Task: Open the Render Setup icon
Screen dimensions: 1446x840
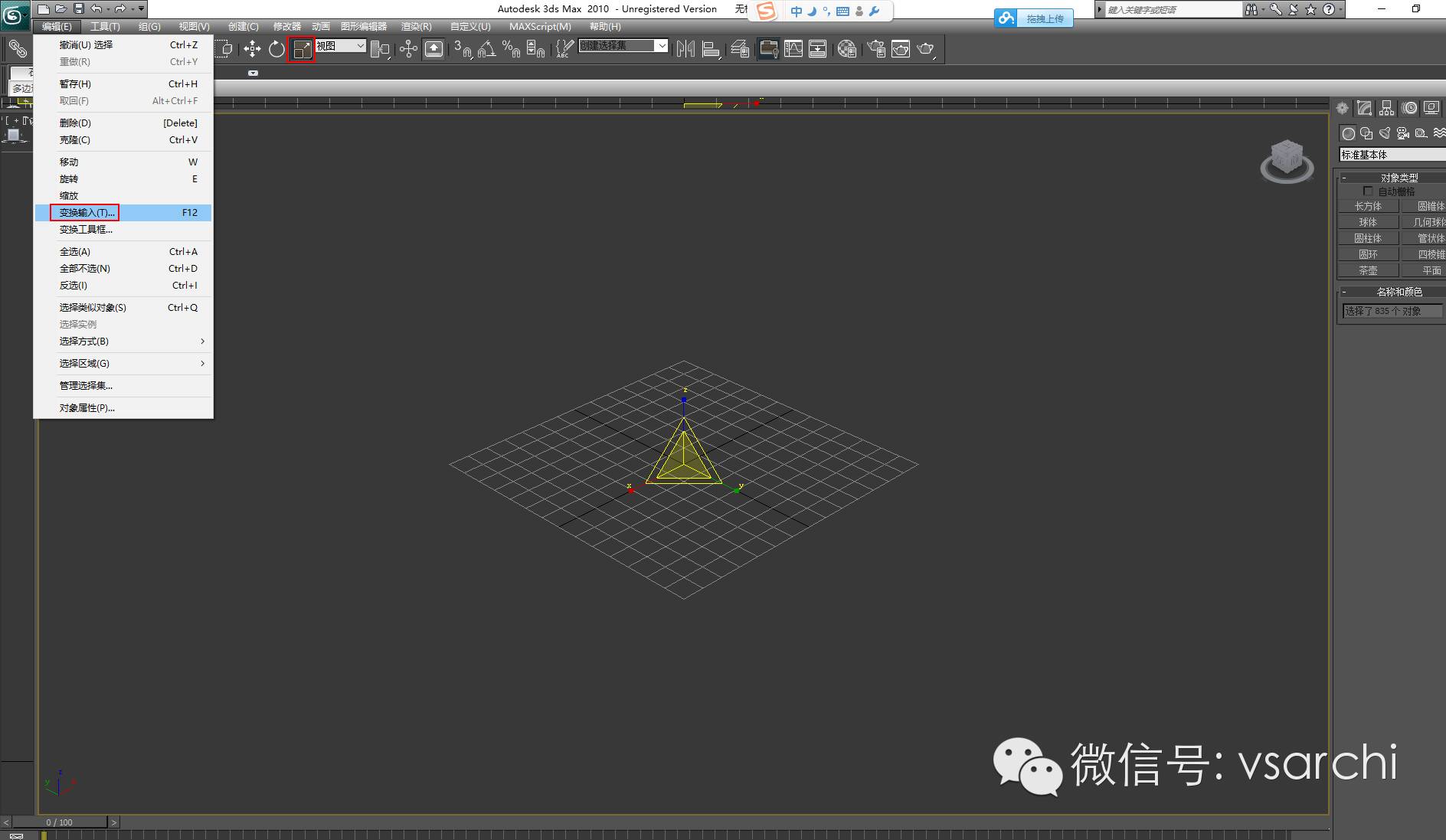Action: tap(876, 49)
